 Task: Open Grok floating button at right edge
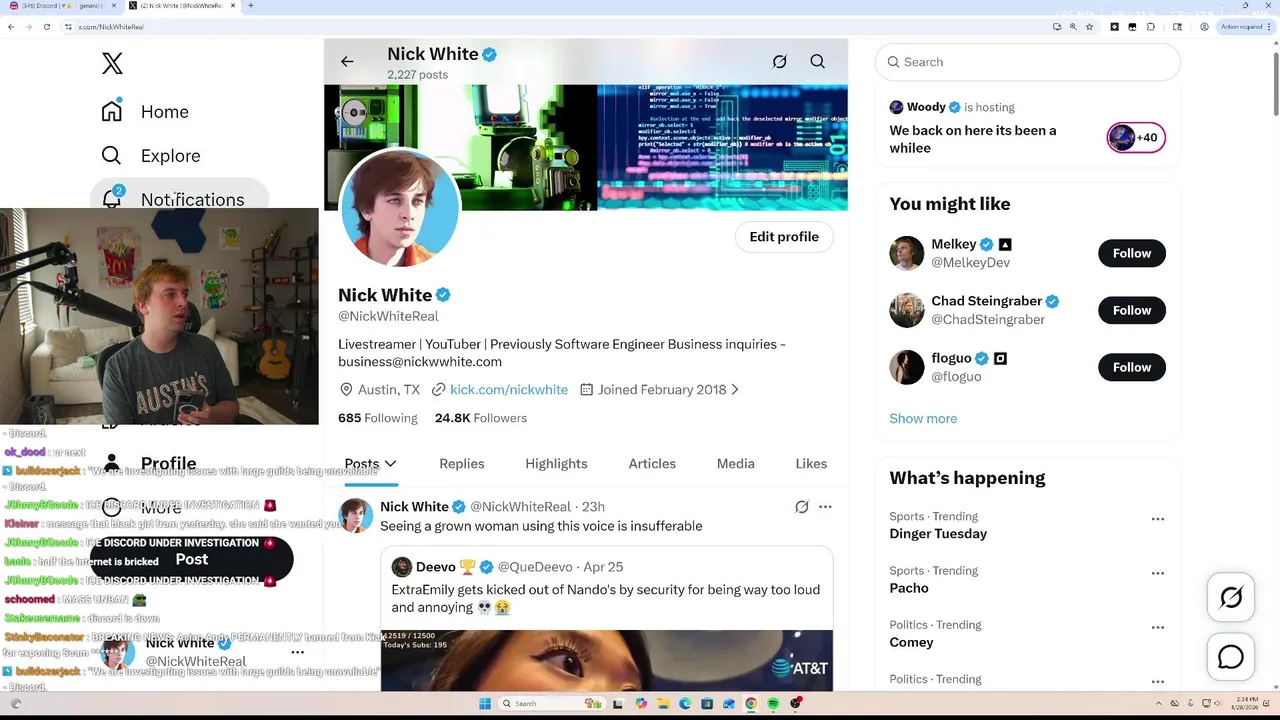pyautogui.click(x=1231, y=598)
